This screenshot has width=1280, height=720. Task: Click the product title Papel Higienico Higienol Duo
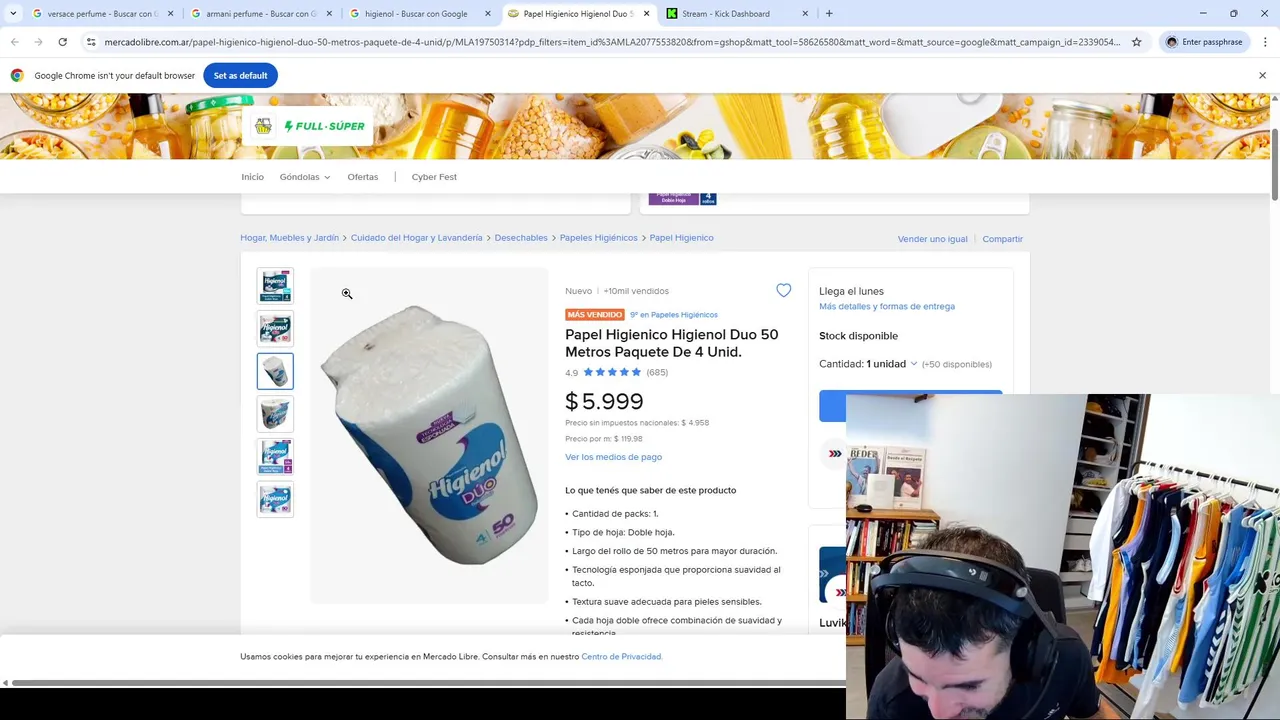point(671,343)
